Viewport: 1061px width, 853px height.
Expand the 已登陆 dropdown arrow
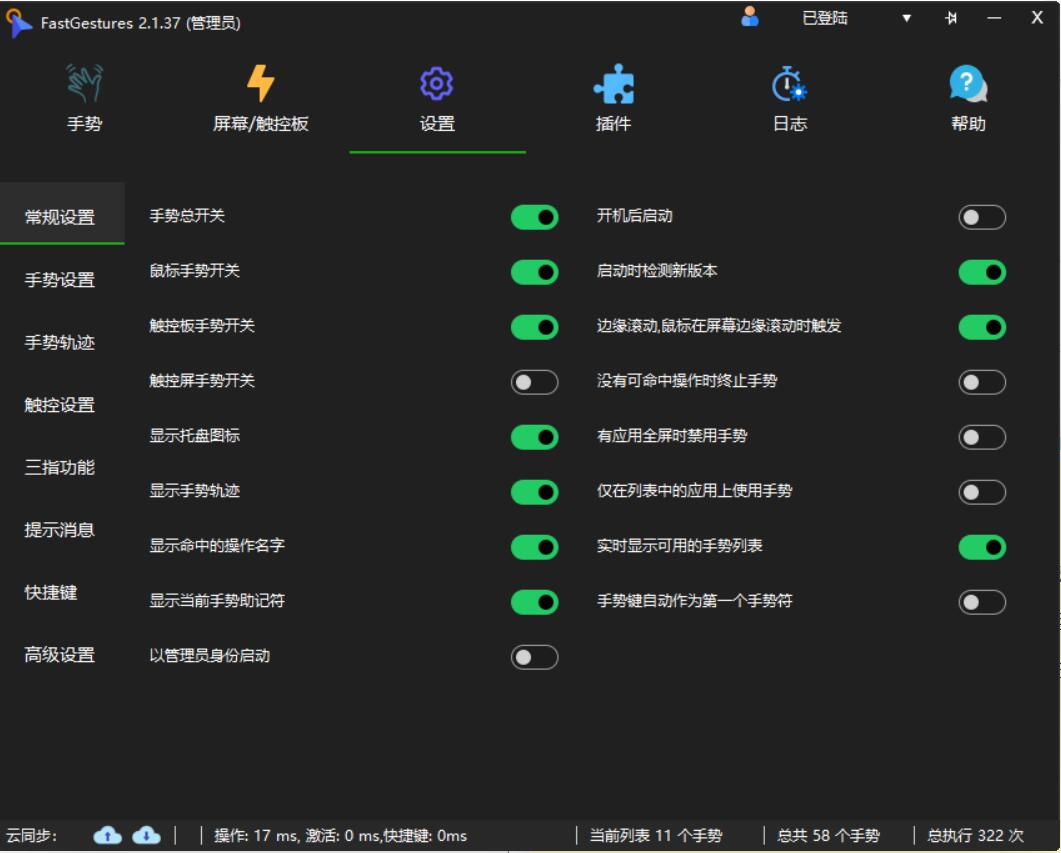(907, 18)
